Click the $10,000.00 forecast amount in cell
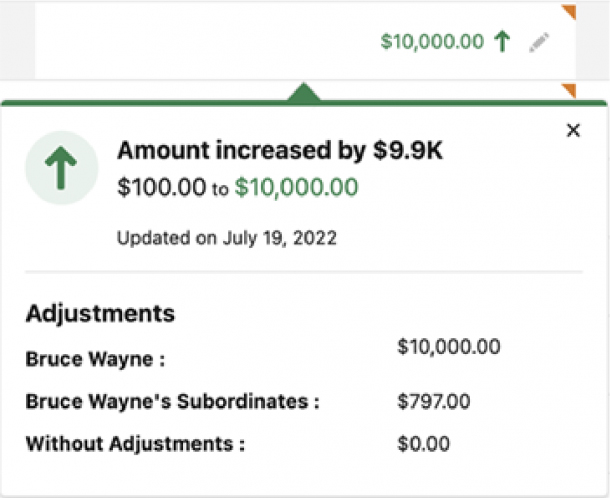Viewport: 610px width, 498px height. pyautogui.click(x=432, y=41)
